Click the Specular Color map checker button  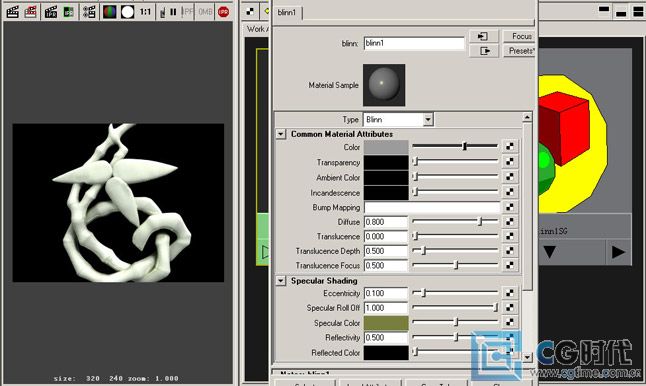click(x=510, y=322)
